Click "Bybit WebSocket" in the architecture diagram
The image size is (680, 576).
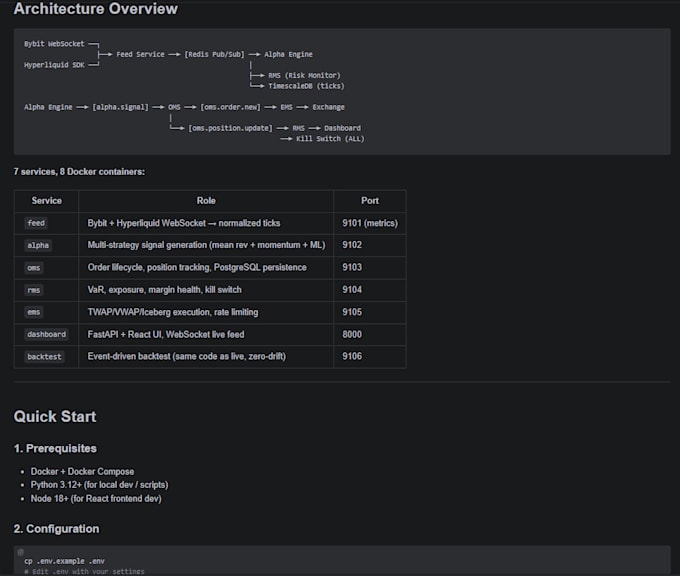tap(54, 44)
